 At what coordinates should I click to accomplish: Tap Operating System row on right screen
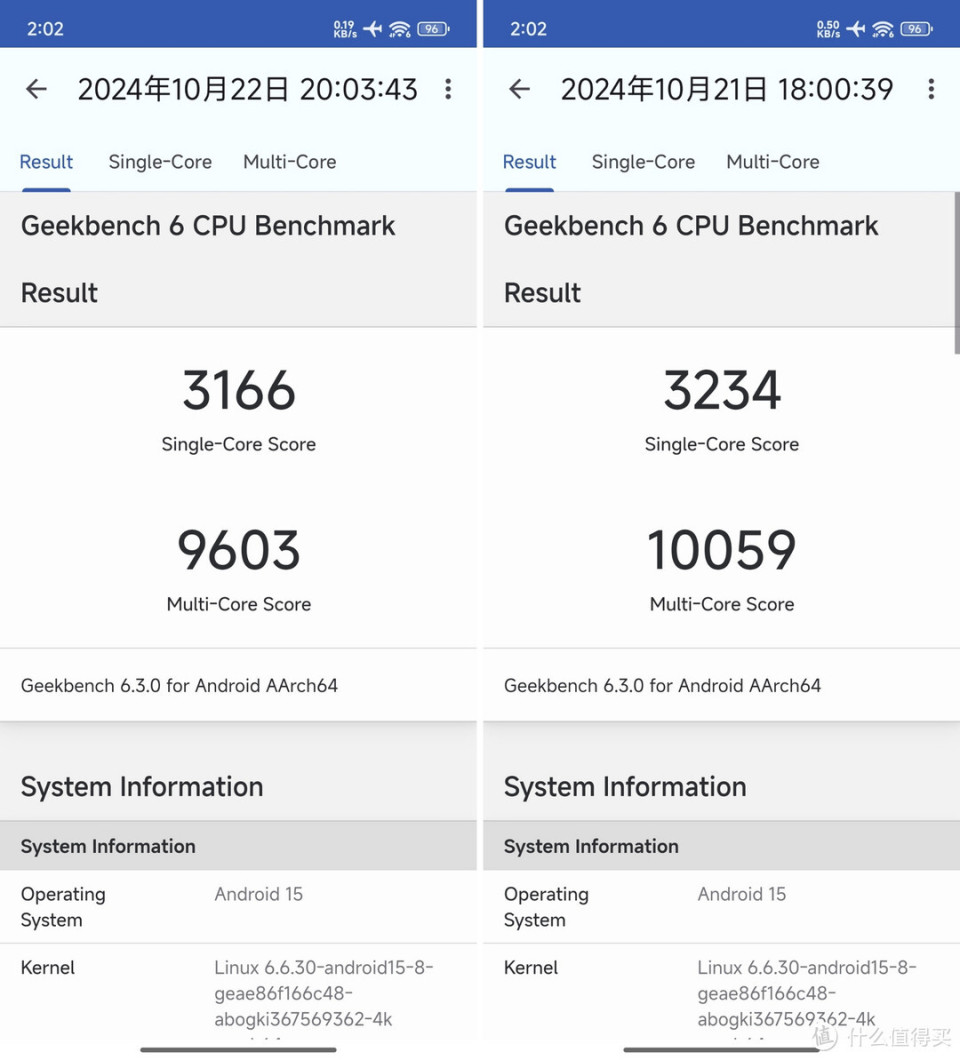coord(721,906)
